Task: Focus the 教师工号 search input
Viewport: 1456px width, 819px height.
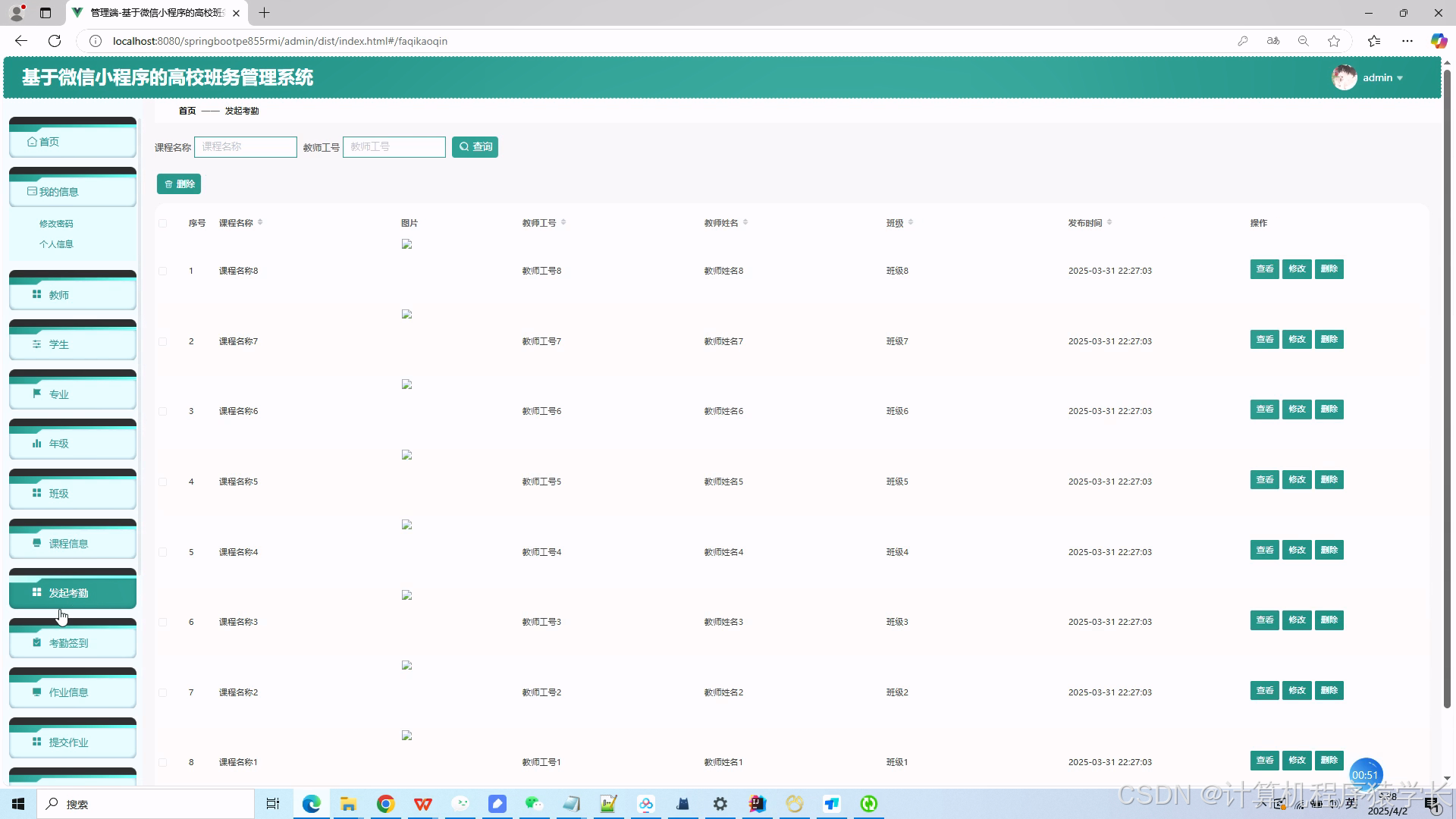Action: (x=394, y=147)
